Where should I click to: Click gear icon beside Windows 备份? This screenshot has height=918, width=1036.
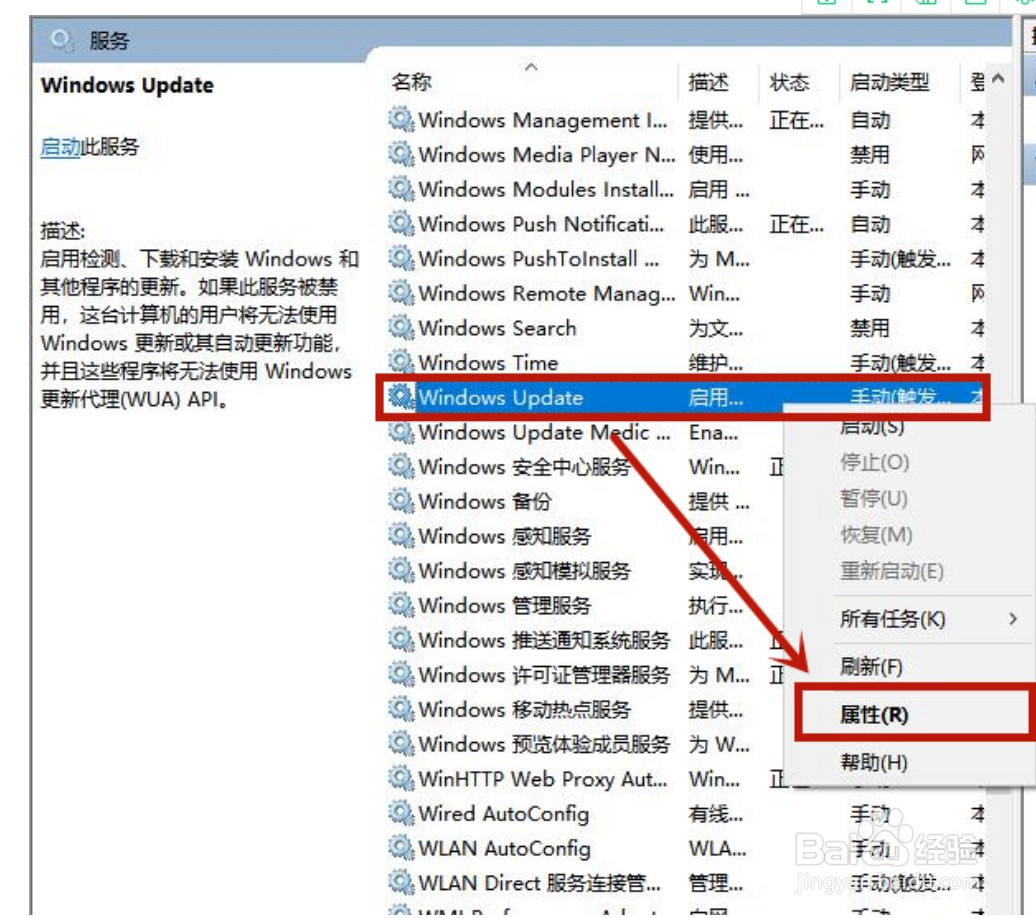[x=401, y=501]
